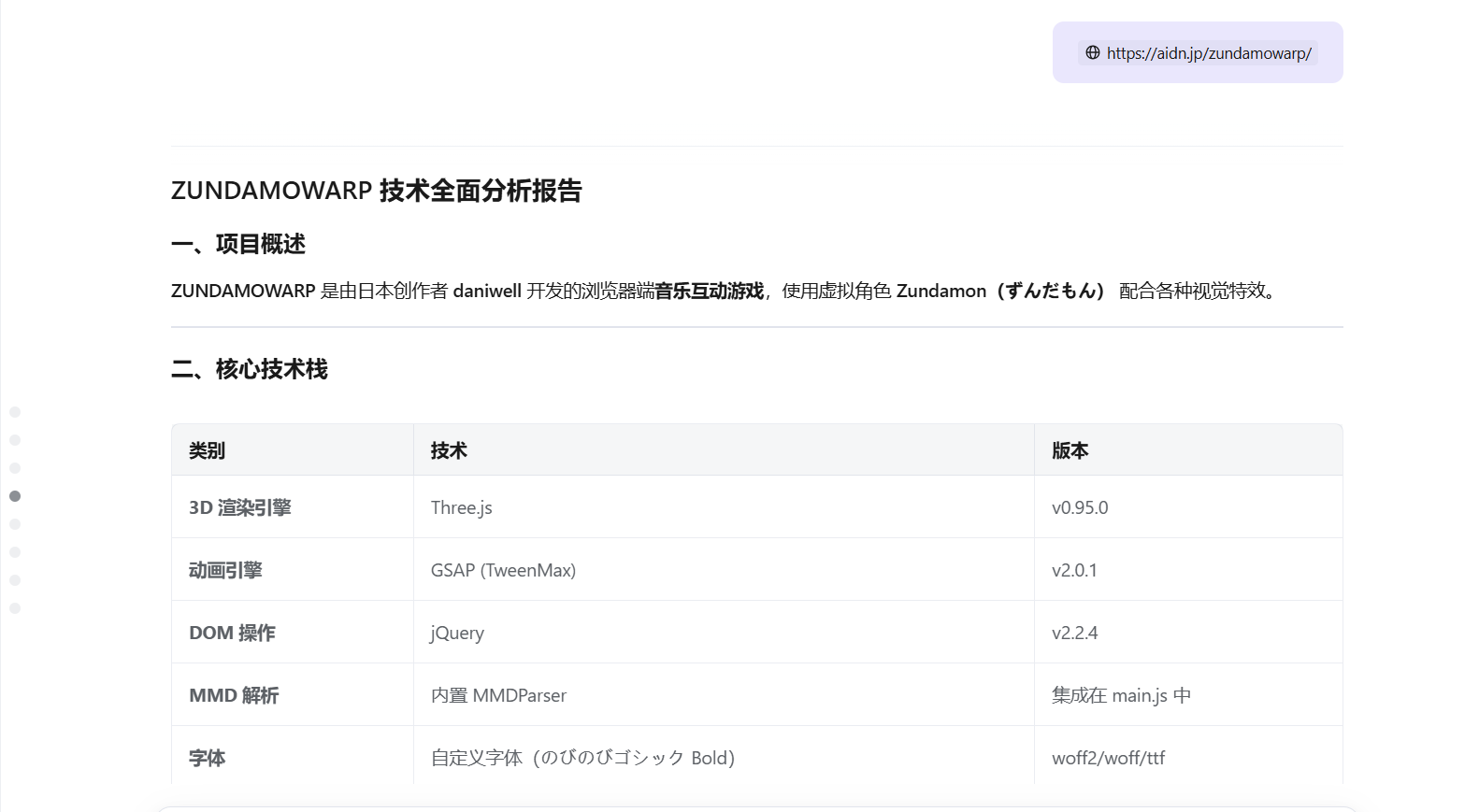1479x812 pixels.
Task: Click the globe icon beside the URL
Action: [1092, 52]
